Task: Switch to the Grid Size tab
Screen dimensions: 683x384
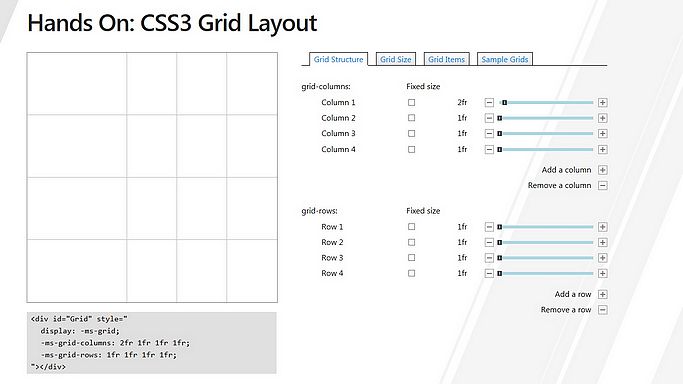Action: (396, 59)
